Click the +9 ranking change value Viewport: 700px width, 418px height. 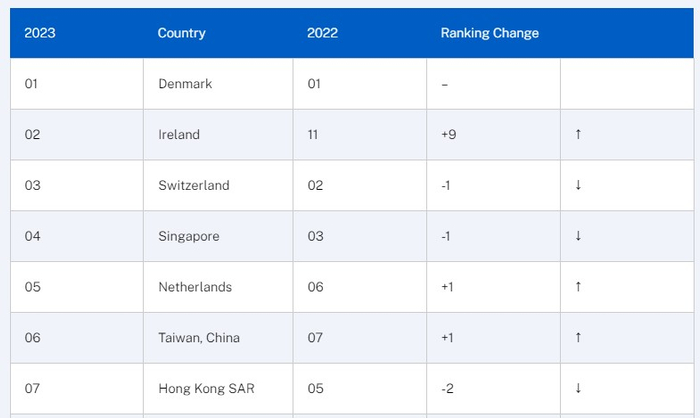point(449,135)
